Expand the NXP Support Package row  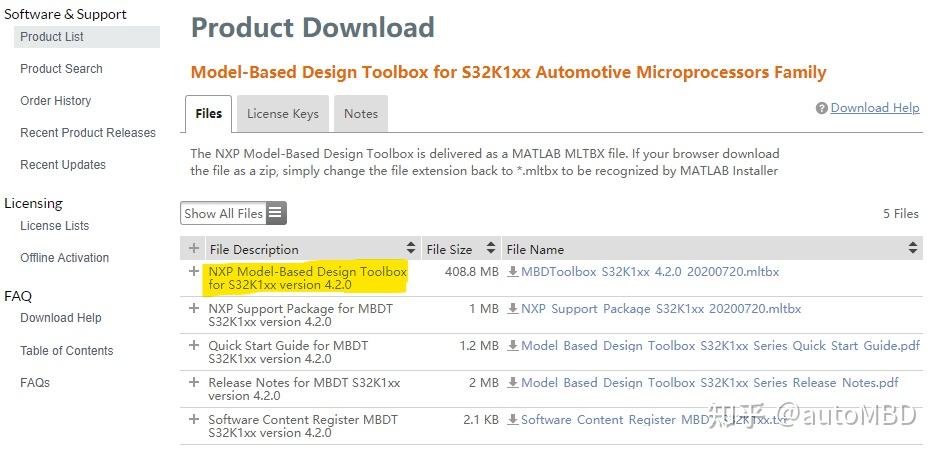[193, 308]
